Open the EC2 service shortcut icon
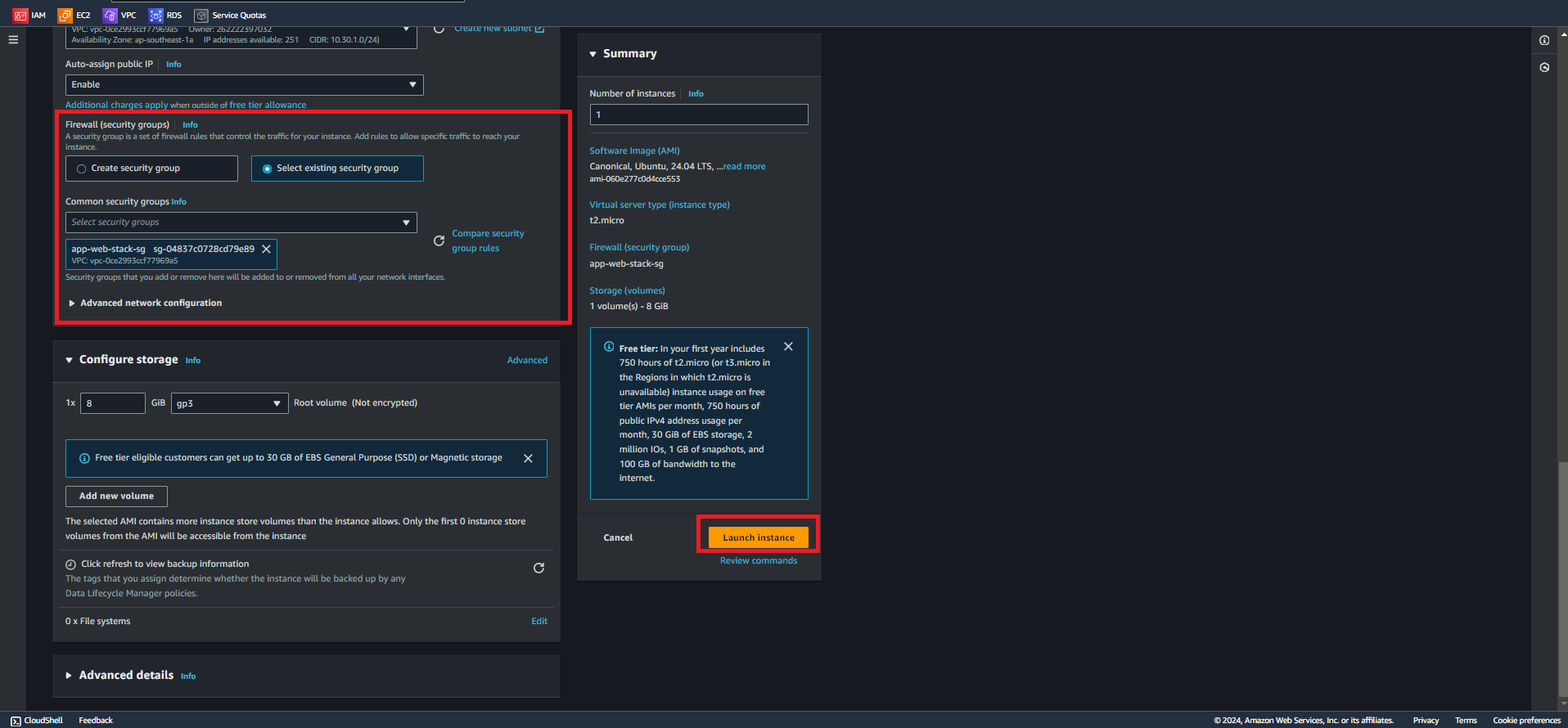The image size is (1568, 728). coord(65,16)
